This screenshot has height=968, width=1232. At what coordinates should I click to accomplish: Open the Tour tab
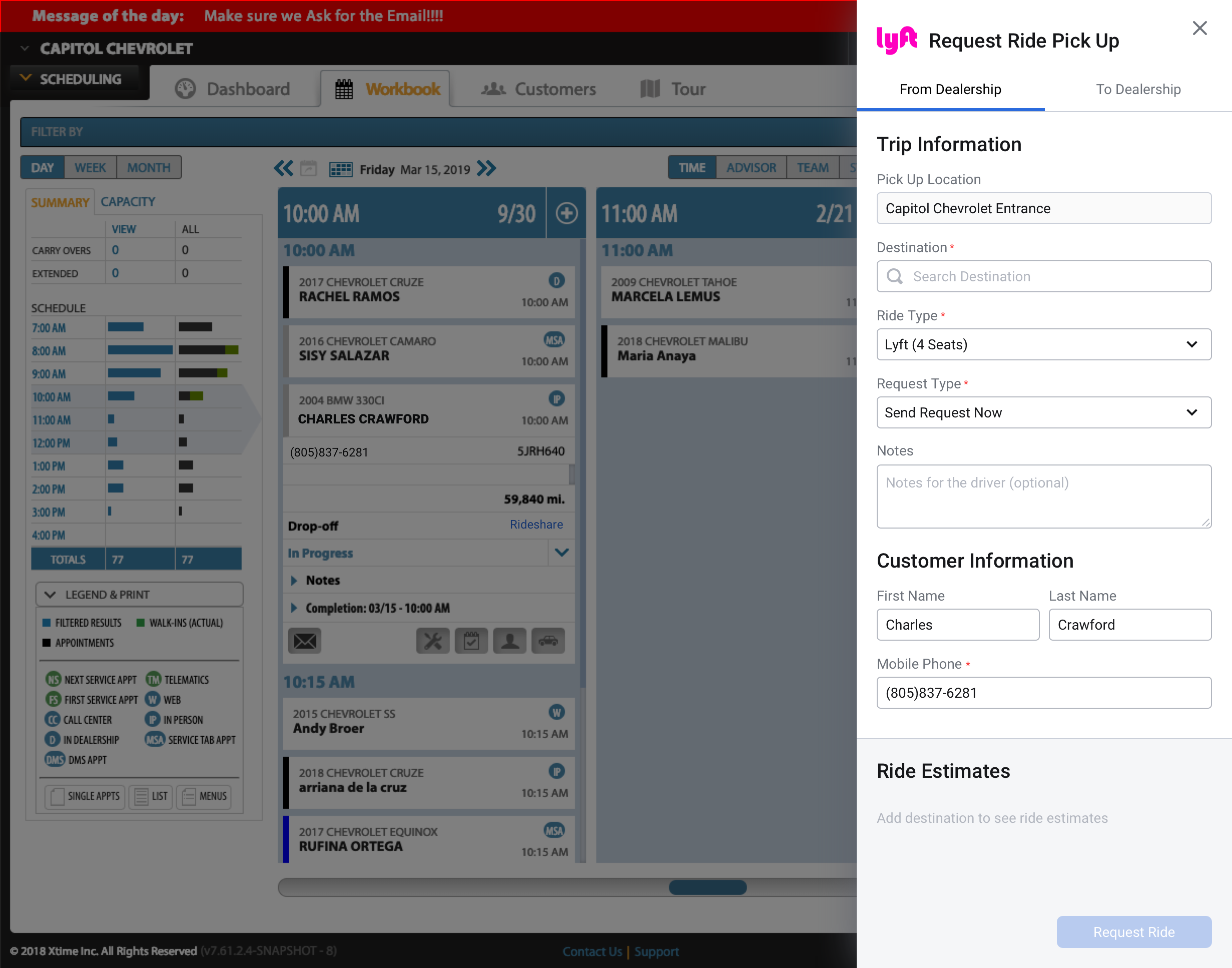(673, 89)
